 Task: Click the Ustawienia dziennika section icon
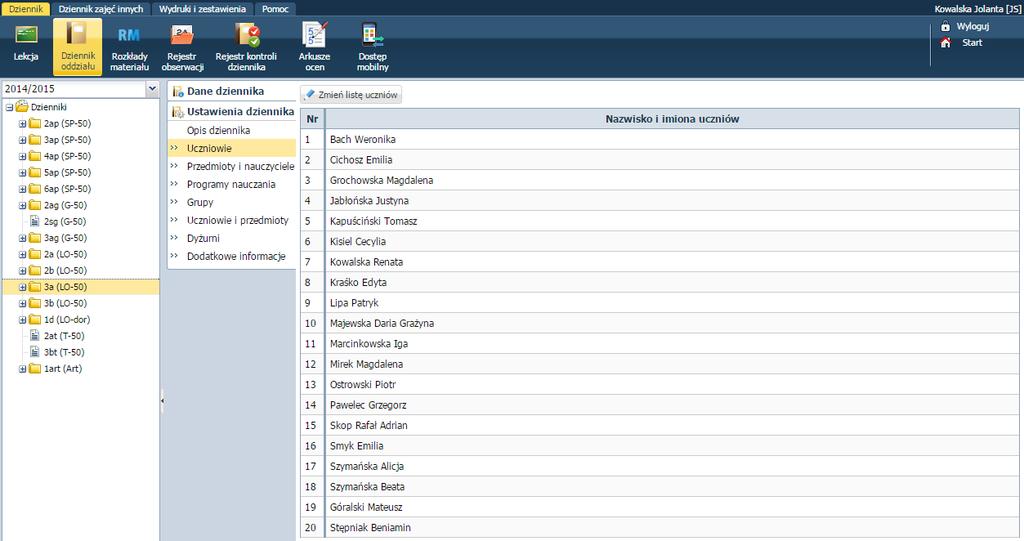tap(178, 112)
